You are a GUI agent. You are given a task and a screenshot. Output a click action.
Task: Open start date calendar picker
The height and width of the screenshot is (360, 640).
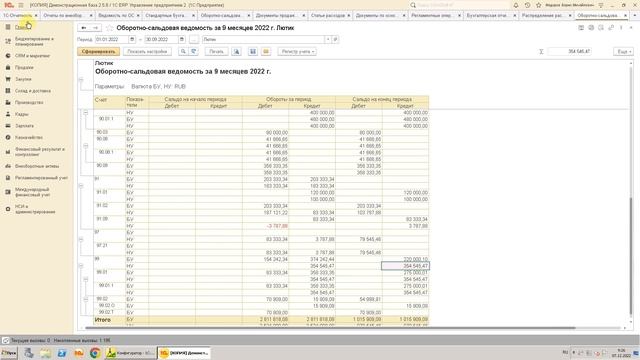132,40
